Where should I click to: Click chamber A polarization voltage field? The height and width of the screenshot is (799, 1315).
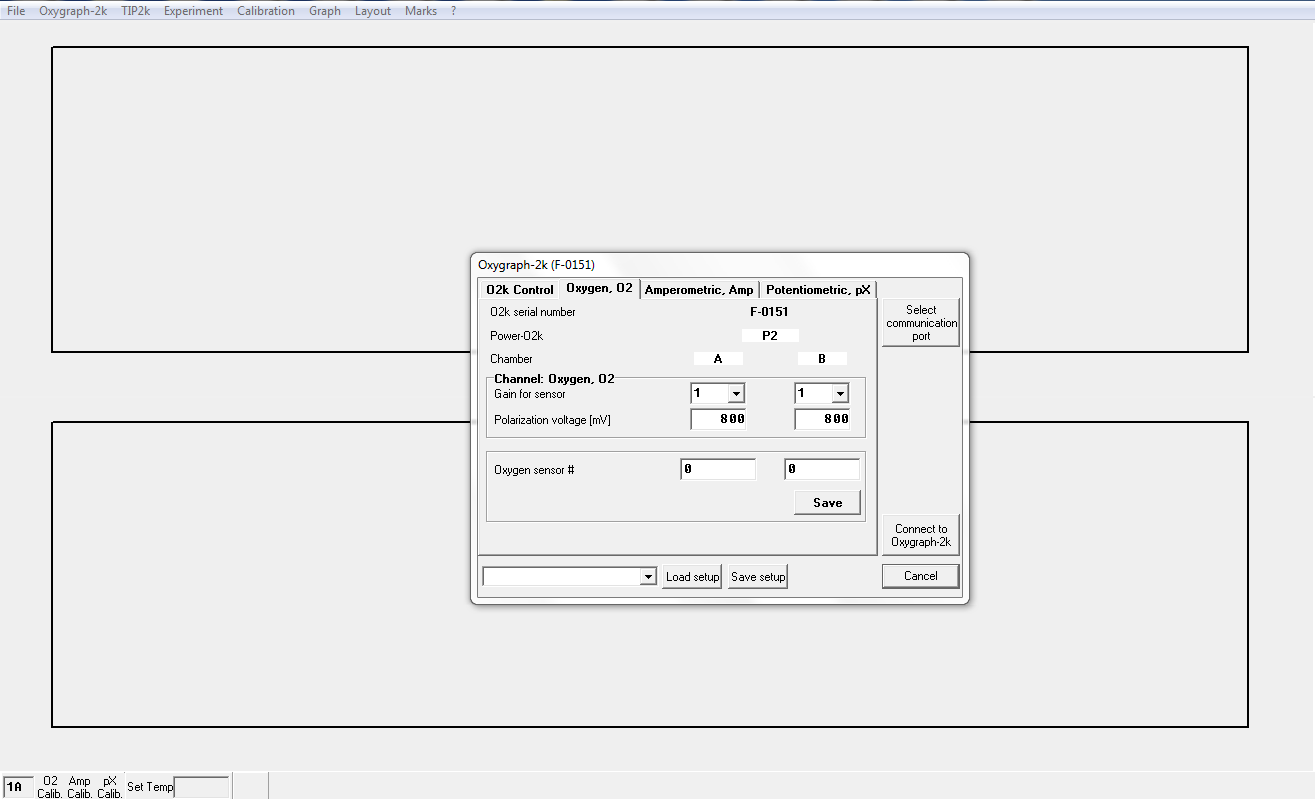(718, 420)
